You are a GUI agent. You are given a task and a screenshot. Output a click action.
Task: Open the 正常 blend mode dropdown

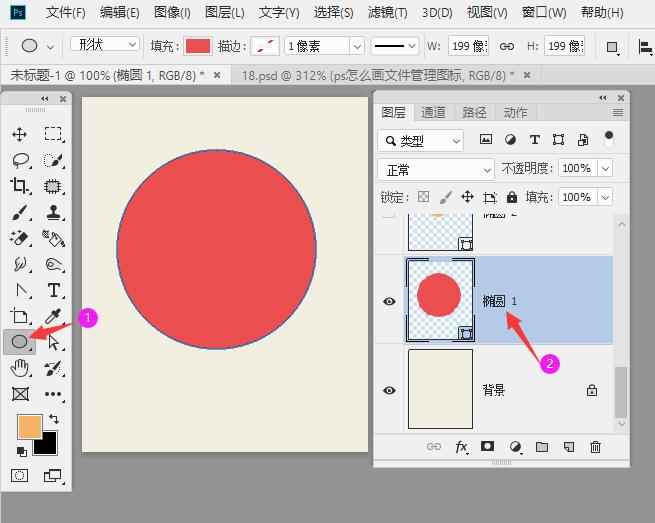click(x=436, y=169)
